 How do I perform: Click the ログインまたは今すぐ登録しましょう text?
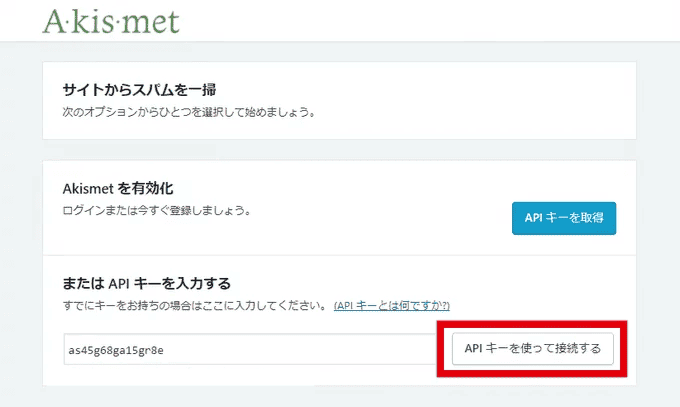coord(155,211)
